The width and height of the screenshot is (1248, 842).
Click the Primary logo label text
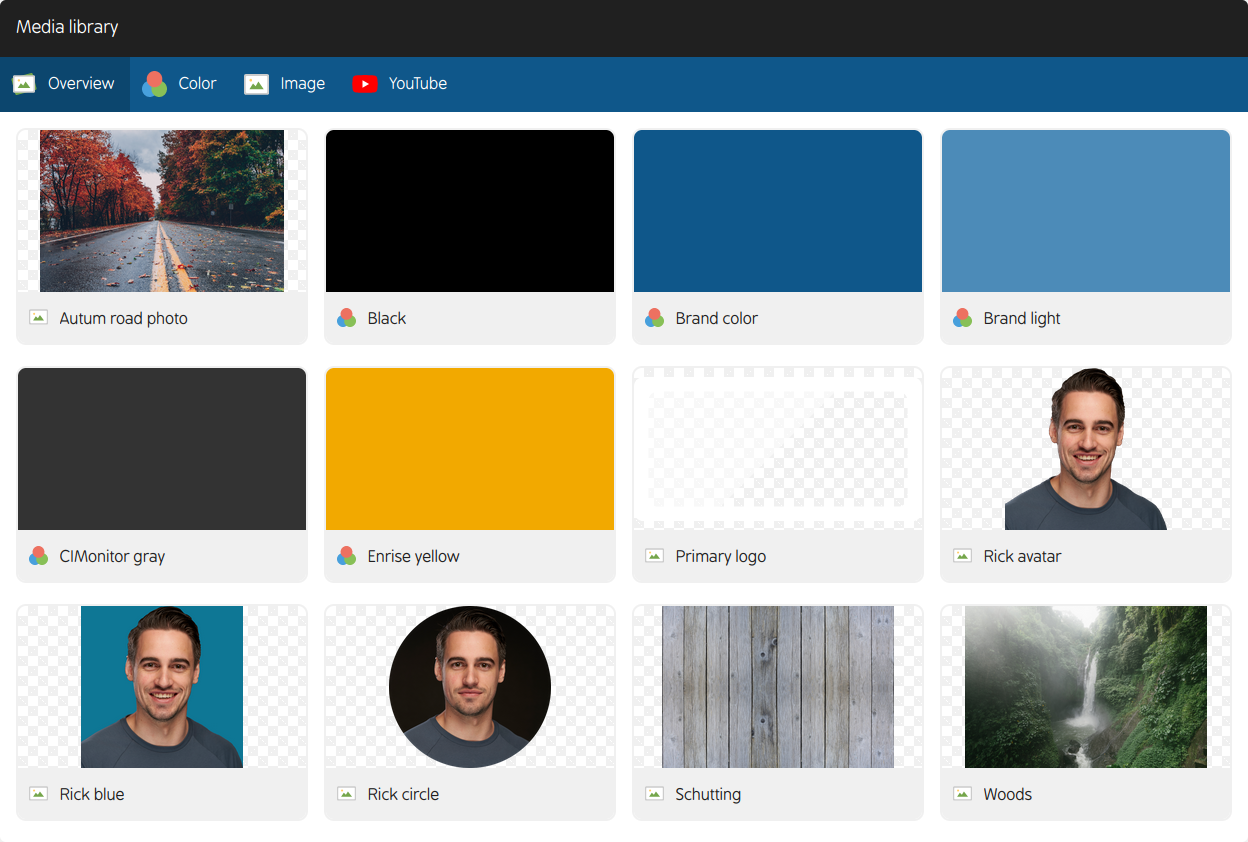pos(722,556)
